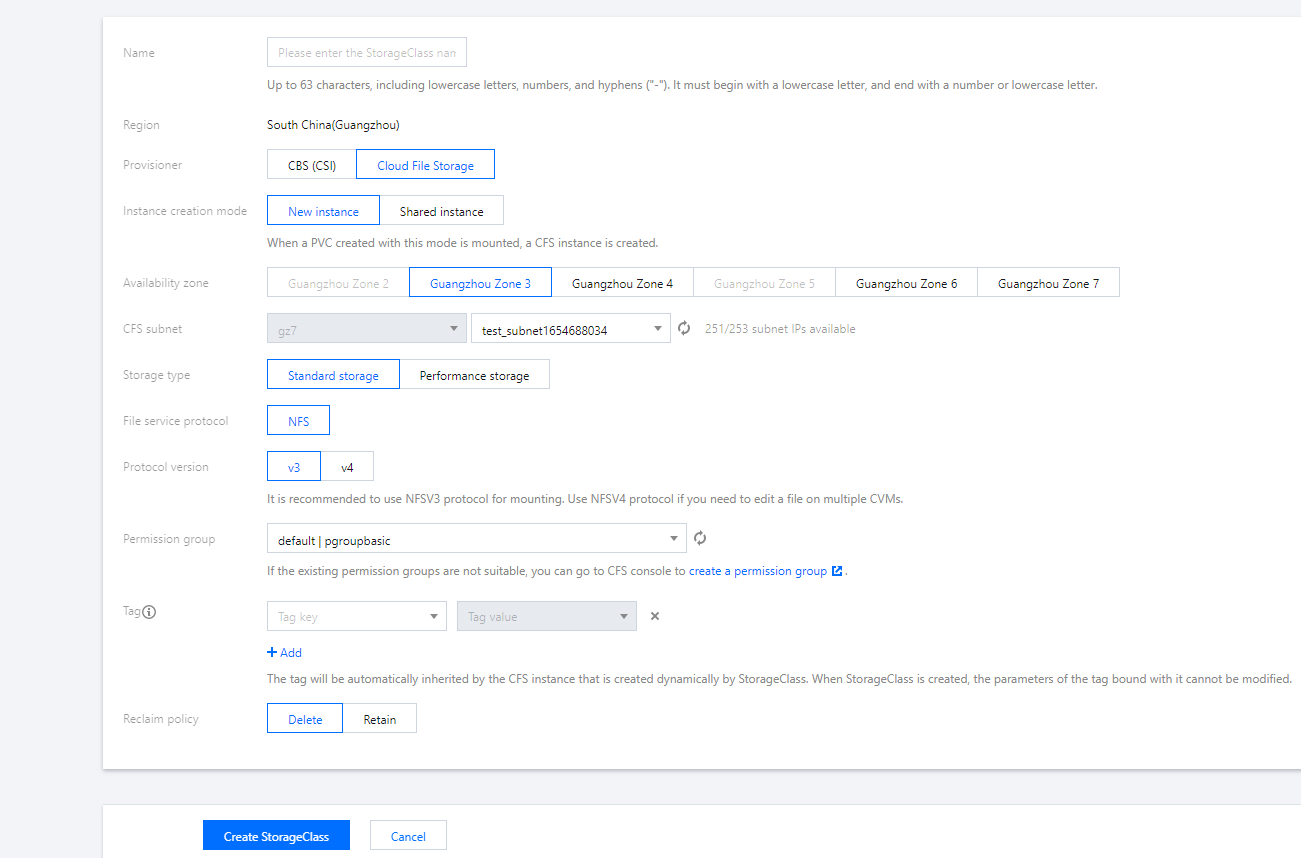This screenshot has width=1301, height=858.
Task: Select Guangzhou Zone 4 availability zone
Action: [622, 283]
